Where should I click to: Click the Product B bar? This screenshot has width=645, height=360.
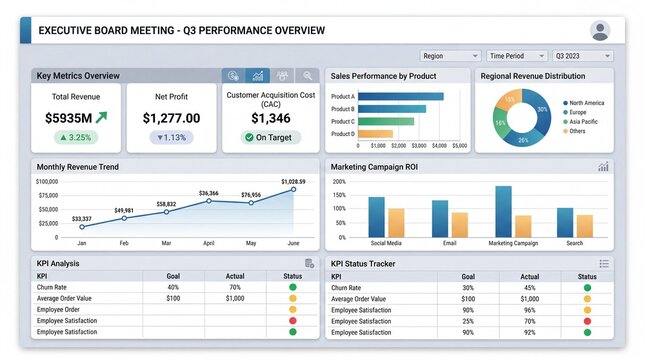pyautogui.click(x=392, y=109)
